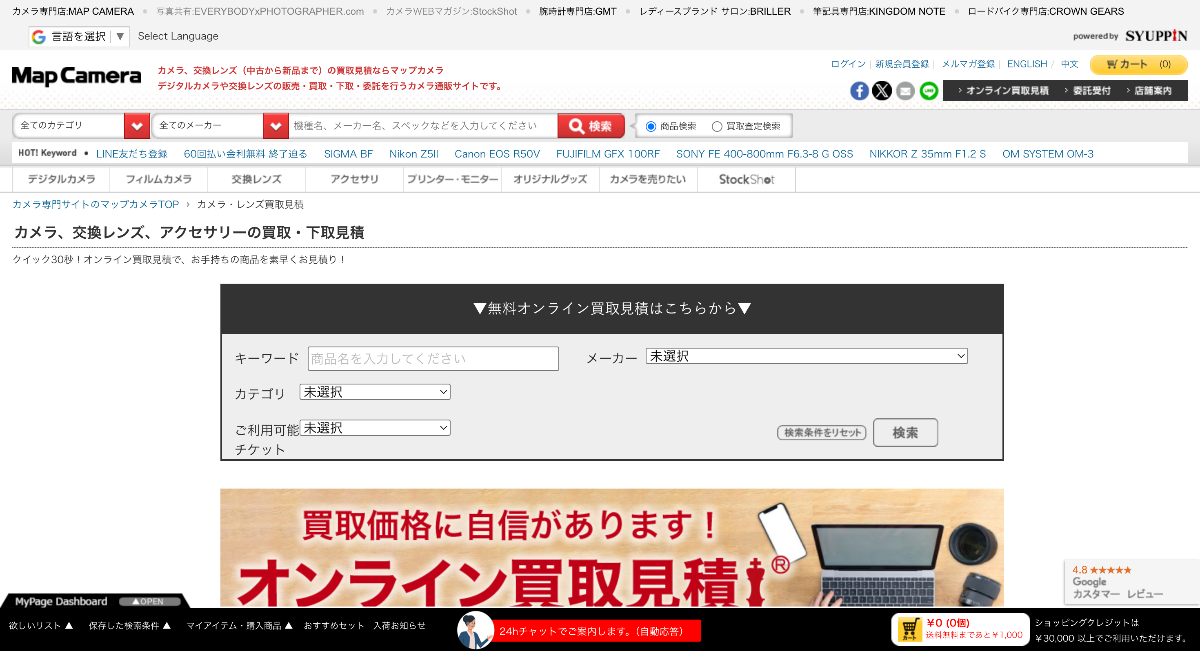Image resolution: width=1200 pixels, height=651 pixels.
Task: Click the Canon EOS R50V keyword link
Action: 497,154
